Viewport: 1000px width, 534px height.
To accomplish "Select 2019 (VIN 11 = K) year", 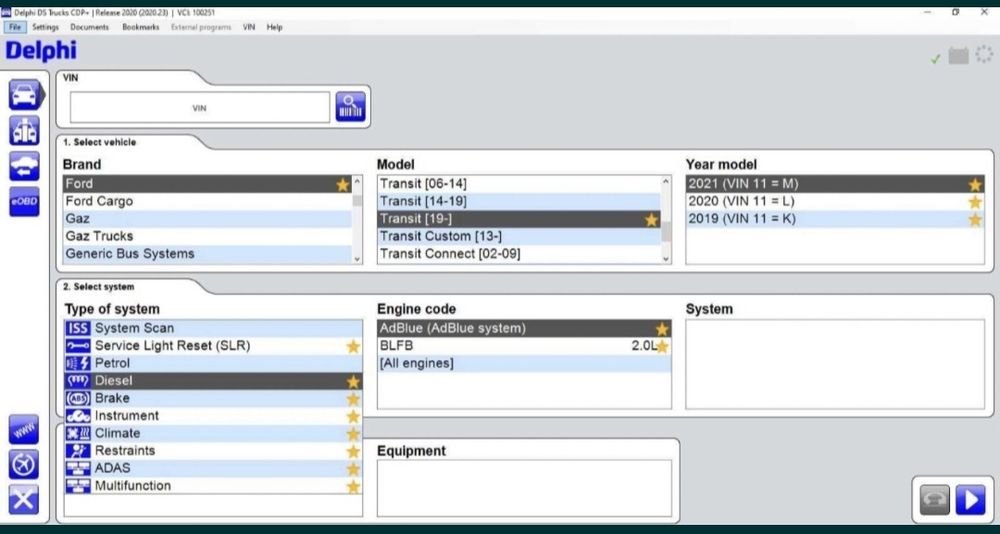I will click(835, 219).
